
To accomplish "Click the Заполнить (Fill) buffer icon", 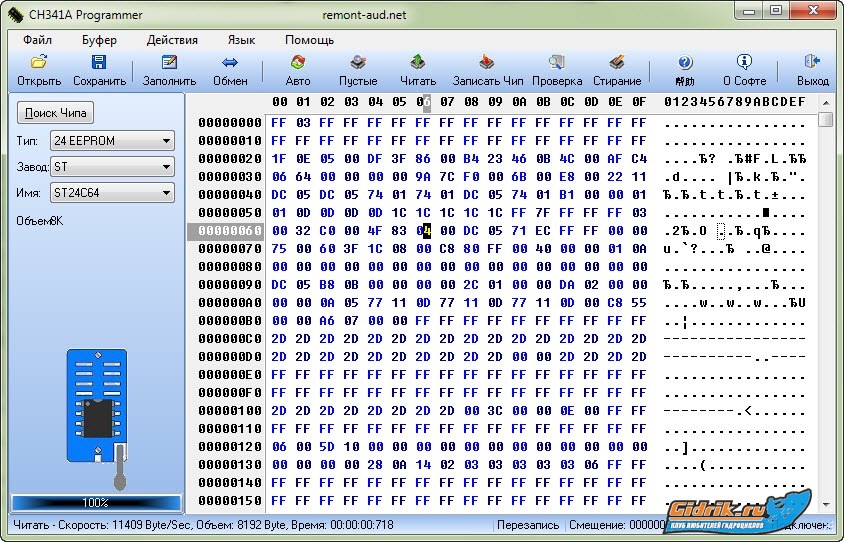I will 169,63.
